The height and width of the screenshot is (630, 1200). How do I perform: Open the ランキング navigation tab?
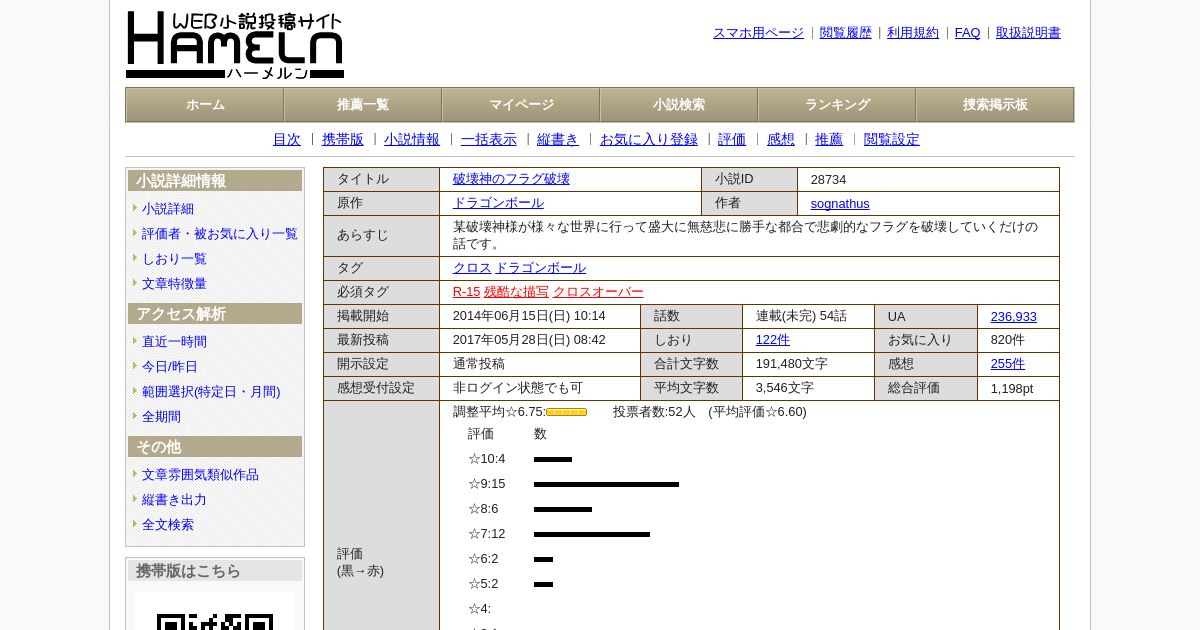pyautogui.click(x=837, y=105)
